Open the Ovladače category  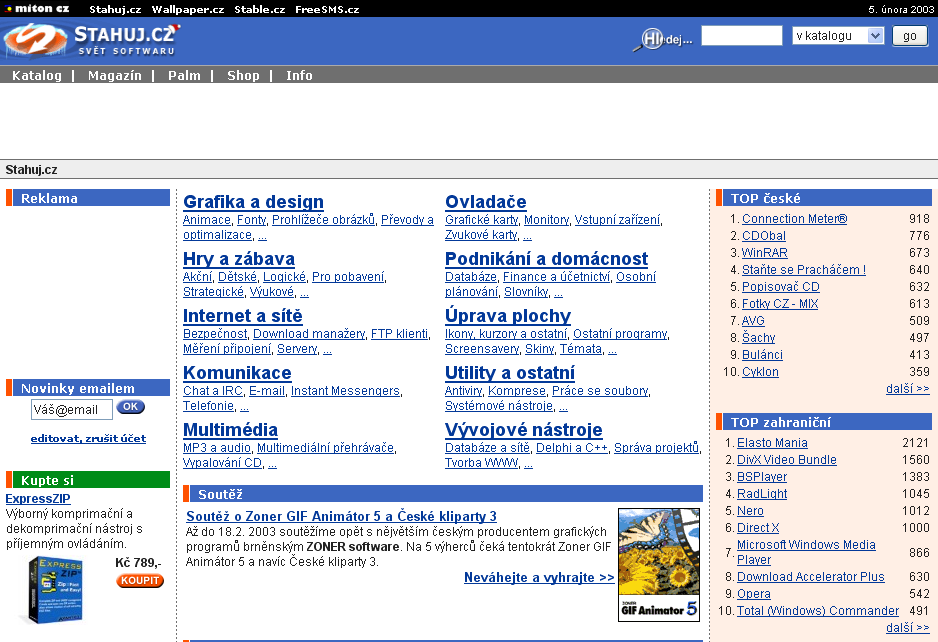pyautogui.click(x=486, y=202)
